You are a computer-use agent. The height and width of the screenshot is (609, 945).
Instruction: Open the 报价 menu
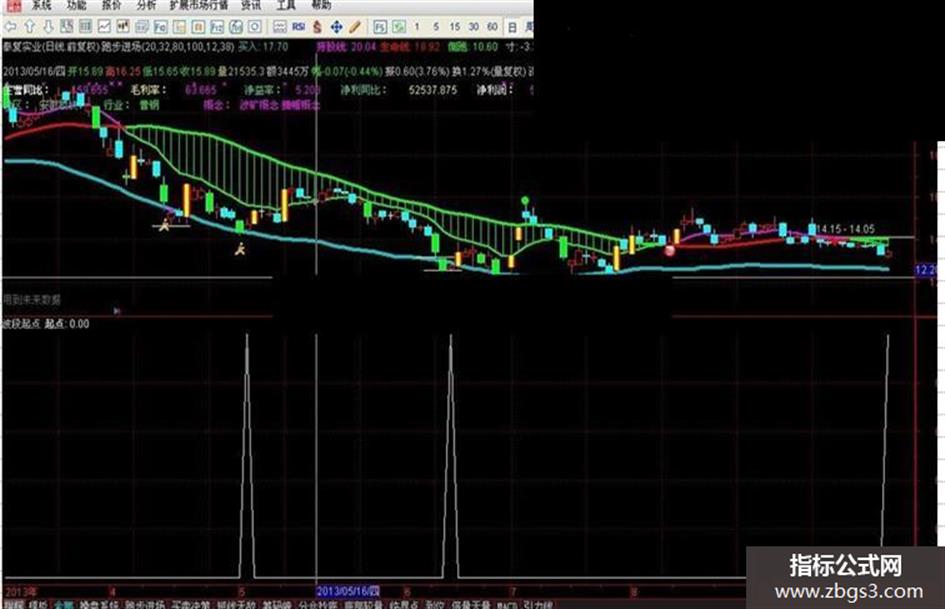(x=111, y=5)
